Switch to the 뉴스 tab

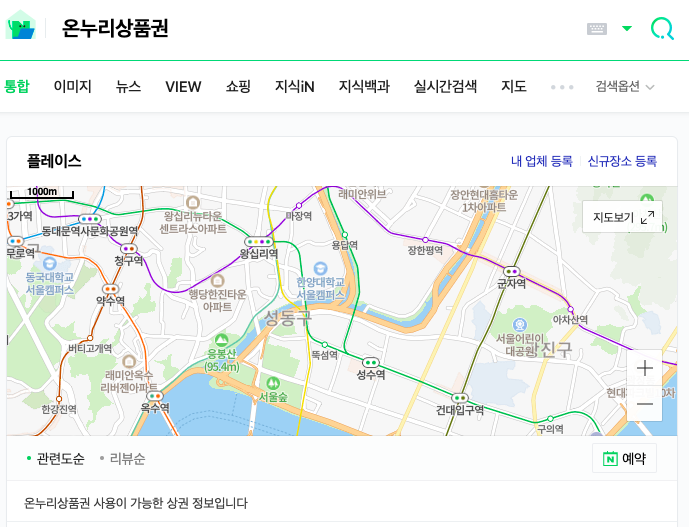point(128,86)
